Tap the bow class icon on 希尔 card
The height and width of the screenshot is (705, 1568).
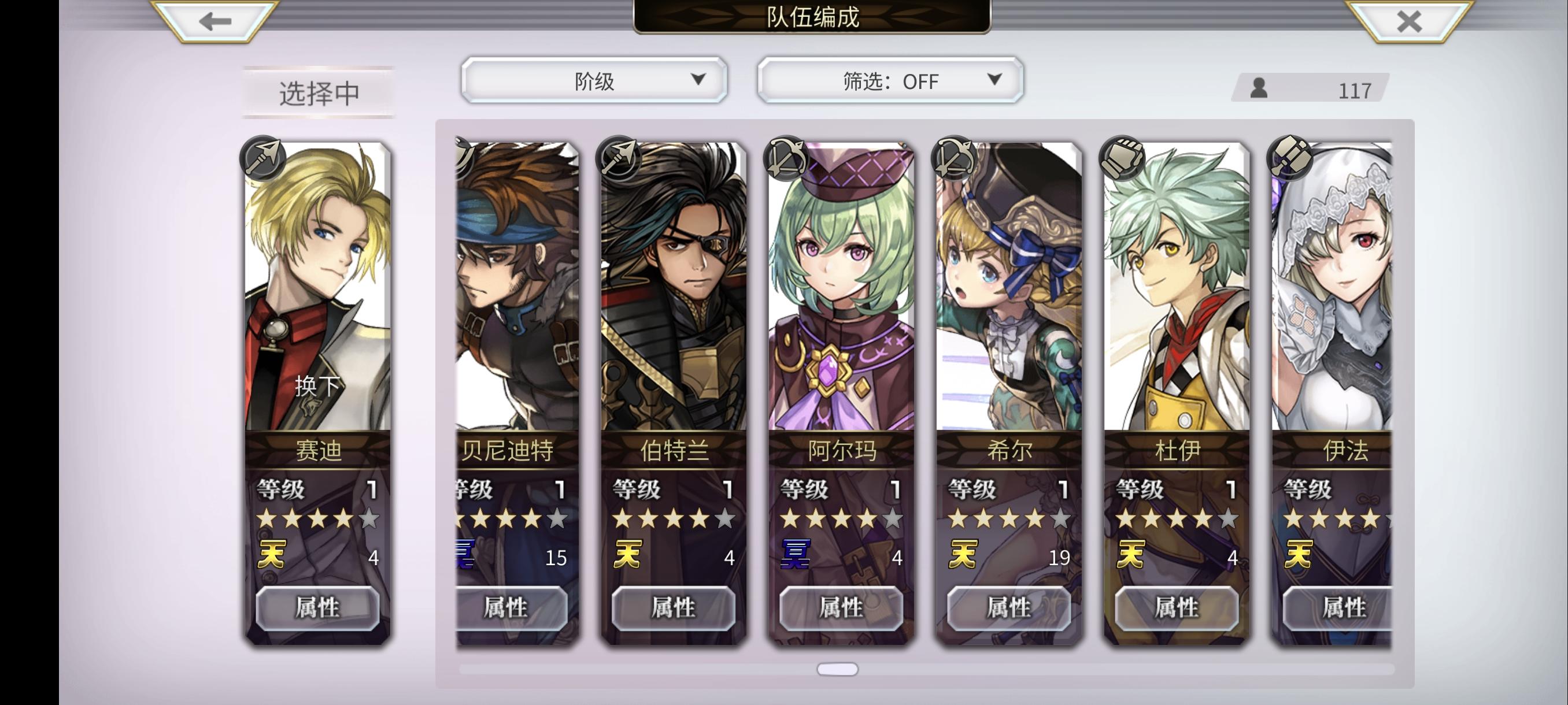[x=955, y=159]
